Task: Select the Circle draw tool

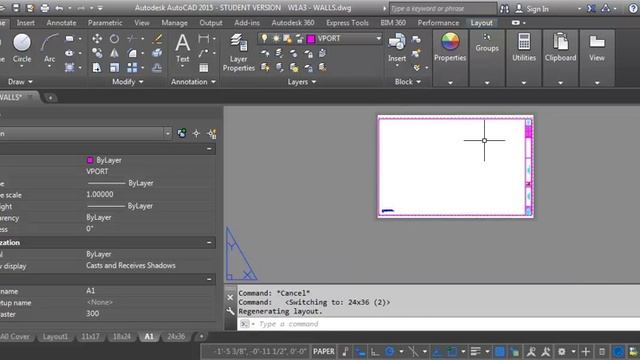Action: pyautogui.click(x=22, y=48)
